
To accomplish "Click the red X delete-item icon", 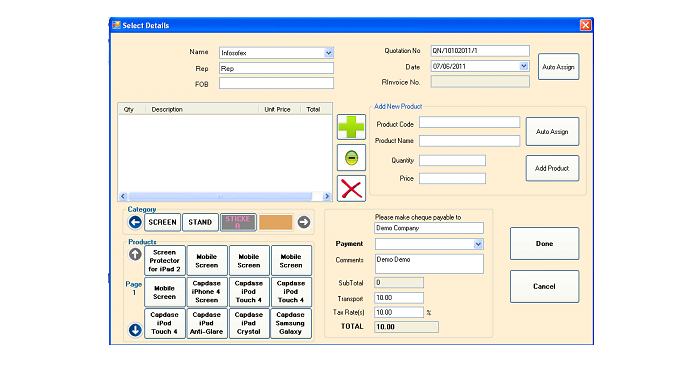I will [351, 188].
